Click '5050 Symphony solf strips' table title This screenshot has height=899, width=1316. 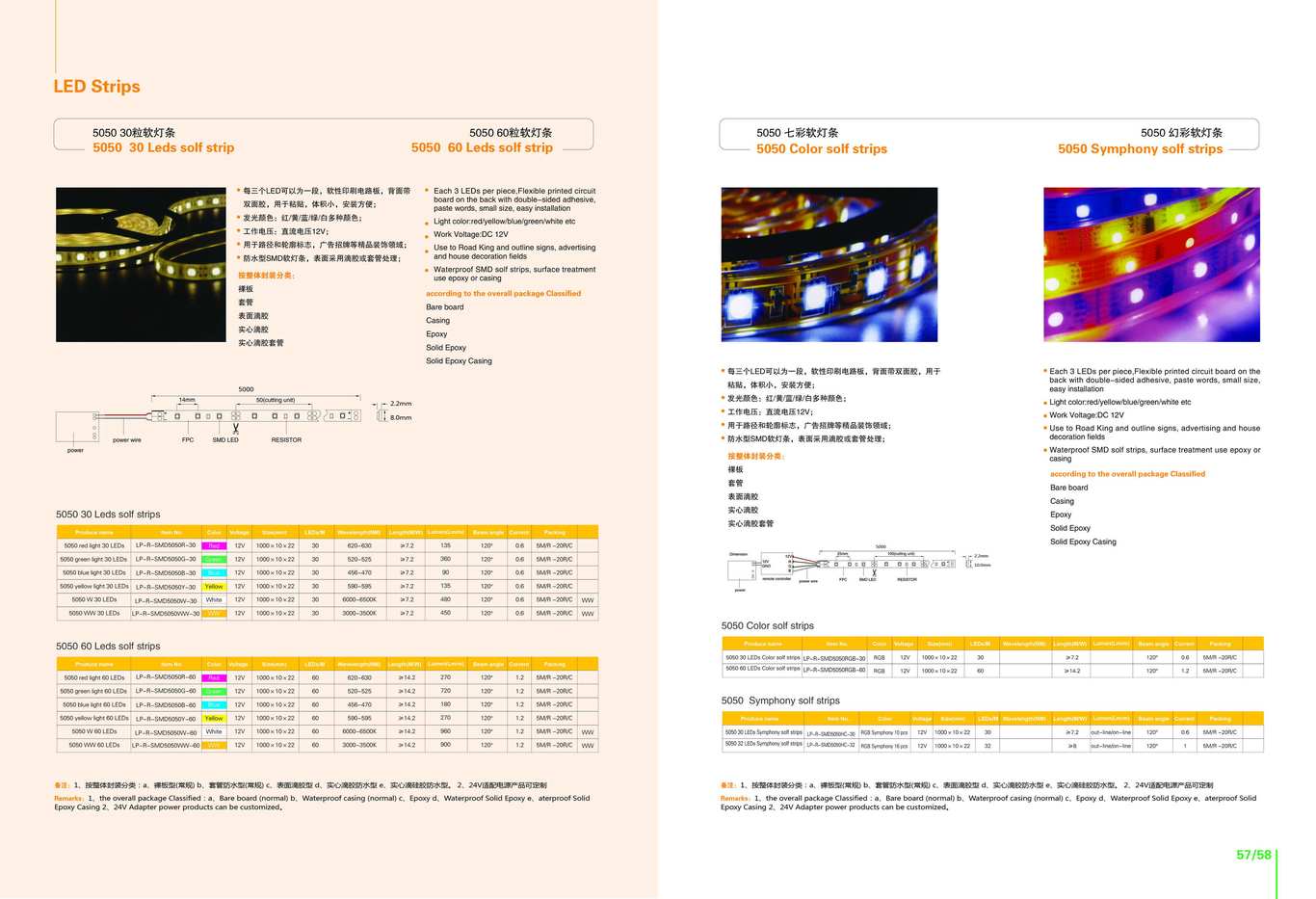tap(780, 701)
